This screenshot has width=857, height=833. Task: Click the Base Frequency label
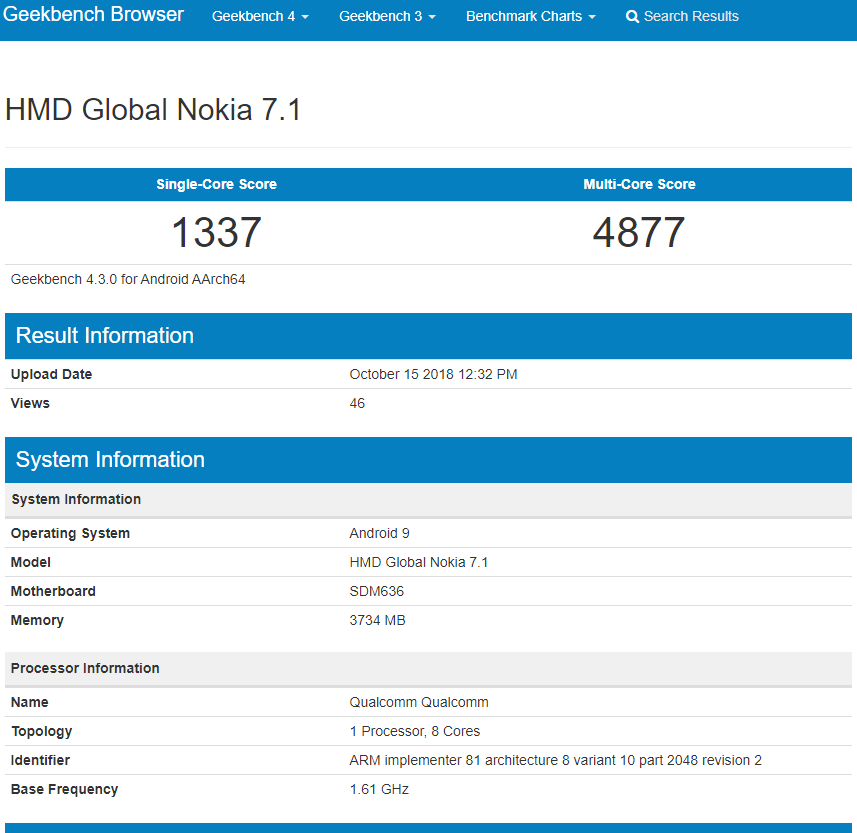[x=64, y=789]
